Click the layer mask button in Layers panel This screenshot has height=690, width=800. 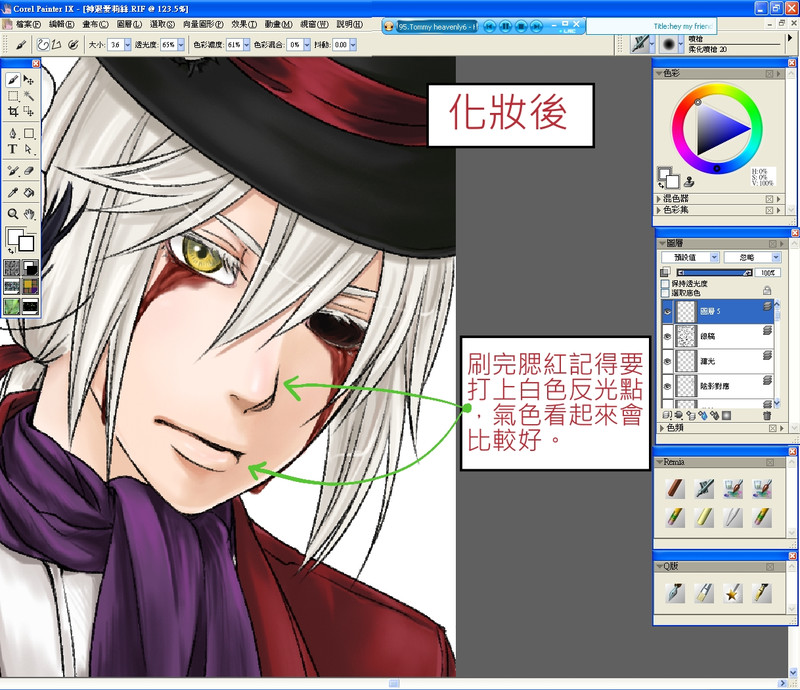pos(727,415)
